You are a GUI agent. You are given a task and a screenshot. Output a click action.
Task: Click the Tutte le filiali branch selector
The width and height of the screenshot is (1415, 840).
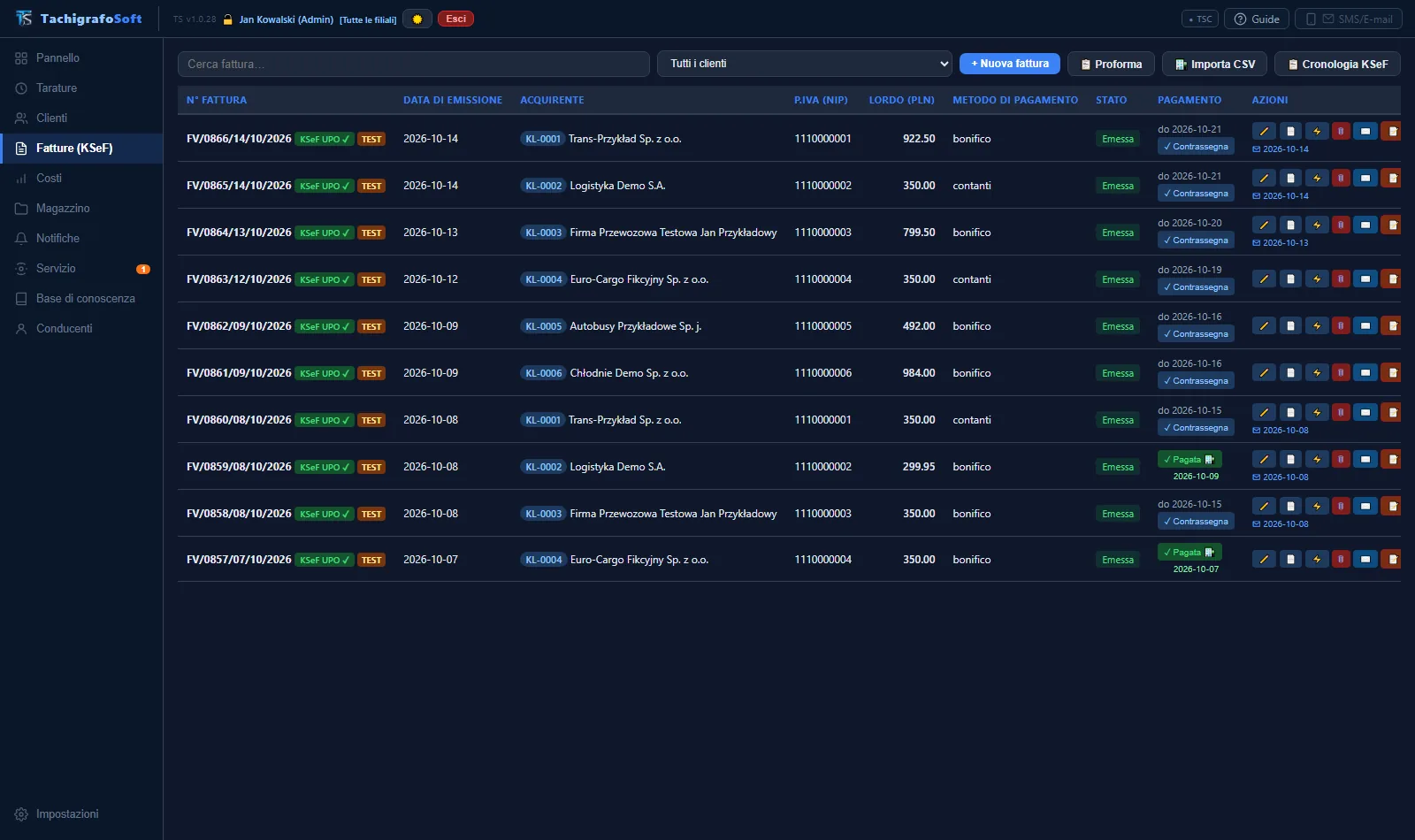pos(368,19)
